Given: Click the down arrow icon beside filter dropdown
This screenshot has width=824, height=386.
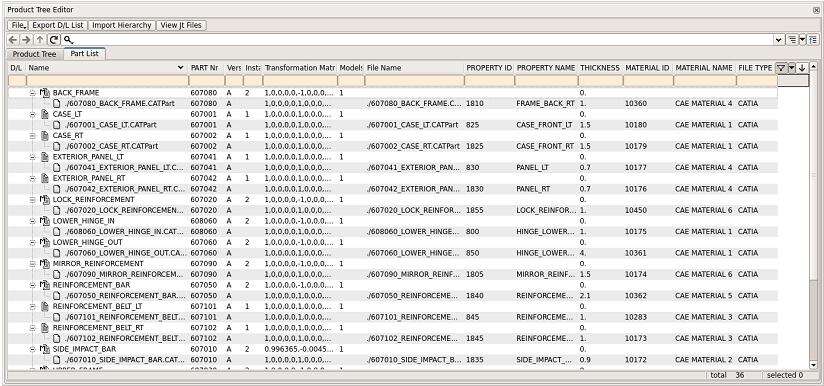Looking at the screenshot, I should [802, 68].
